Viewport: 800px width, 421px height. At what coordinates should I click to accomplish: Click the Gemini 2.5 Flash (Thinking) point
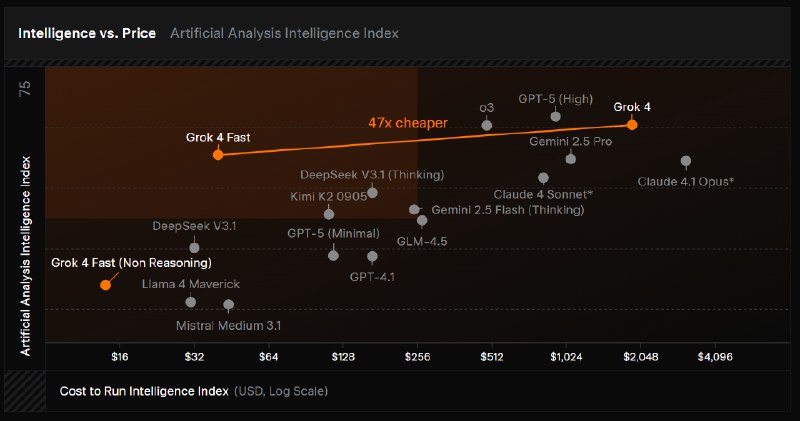[414, 209]
